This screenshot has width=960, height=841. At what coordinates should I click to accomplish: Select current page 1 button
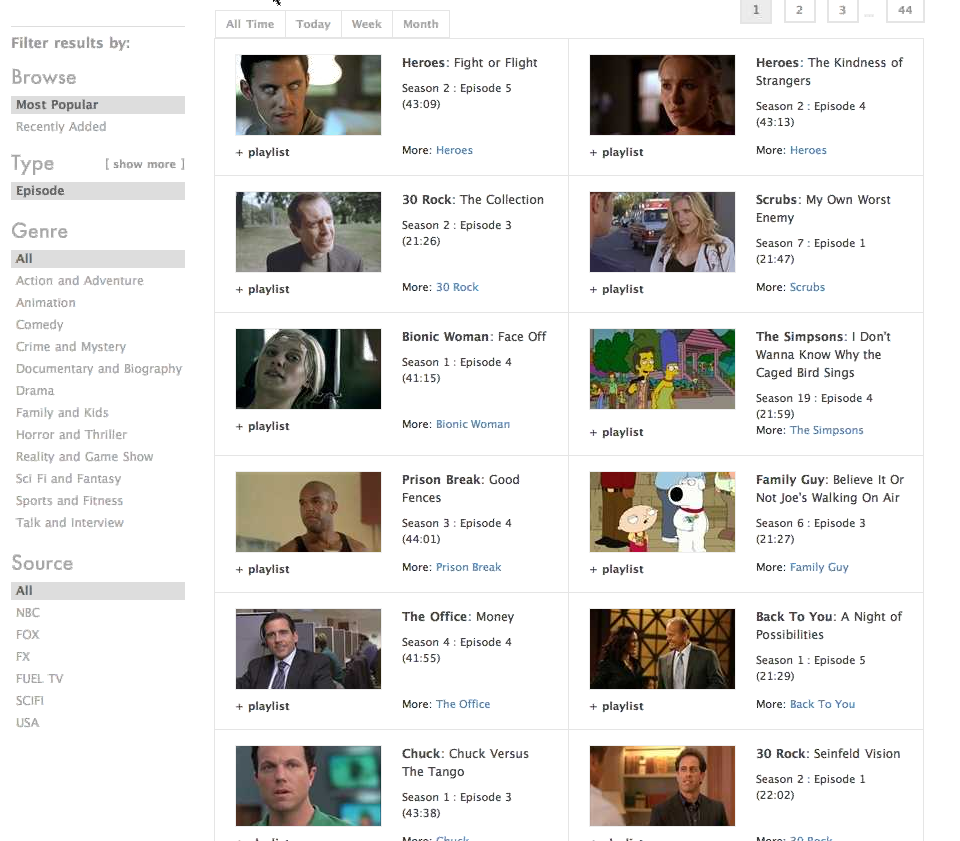click(x=756, y=10)
